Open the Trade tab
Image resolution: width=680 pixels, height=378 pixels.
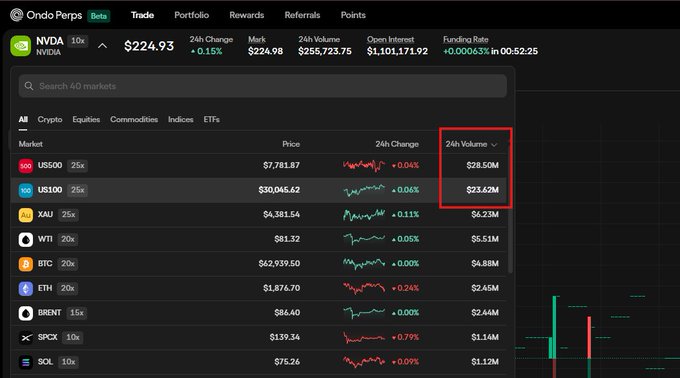(x=142, y=15)
